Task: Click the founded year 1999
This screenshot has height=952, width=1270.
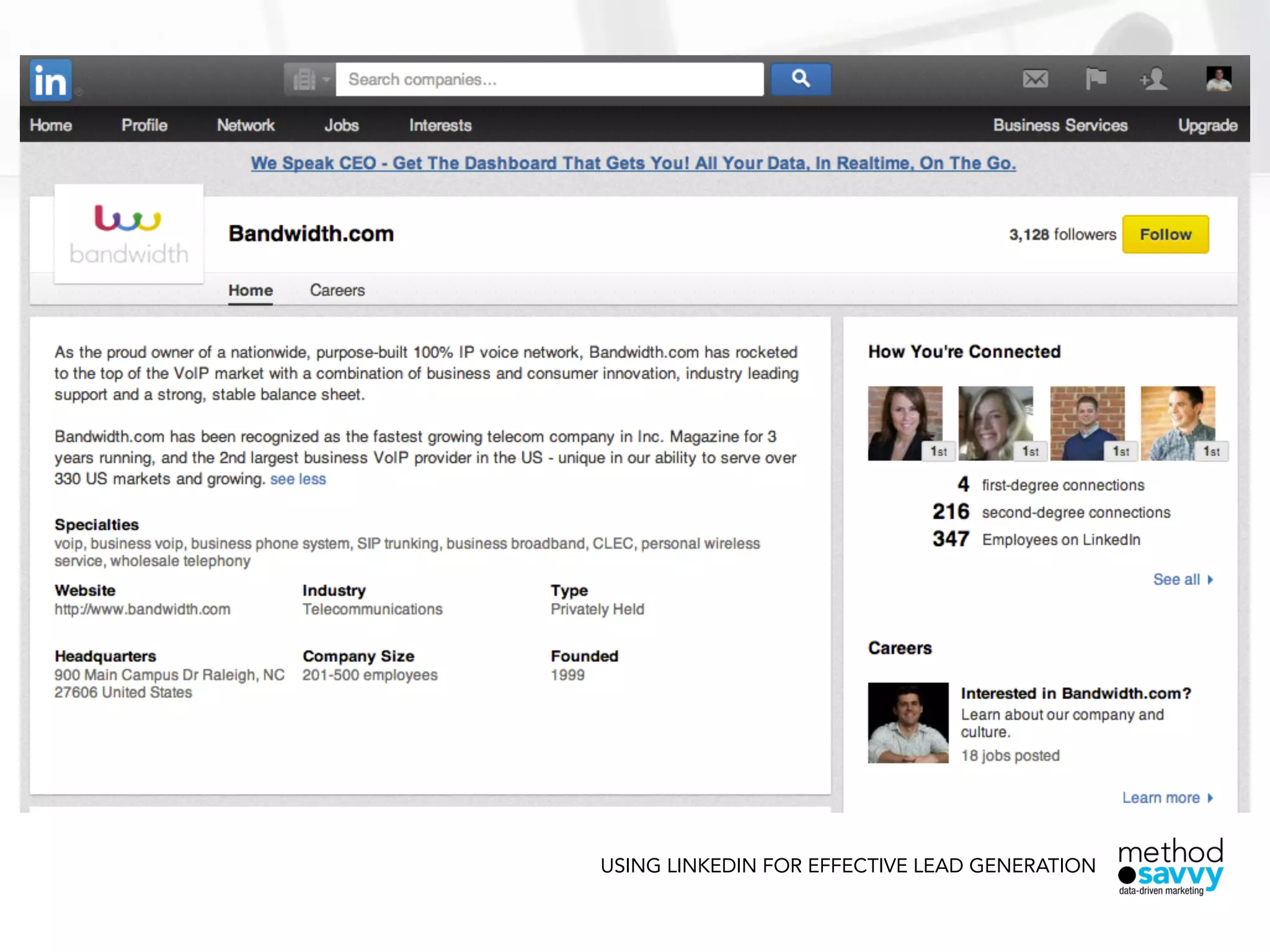Action: point(567,675)
